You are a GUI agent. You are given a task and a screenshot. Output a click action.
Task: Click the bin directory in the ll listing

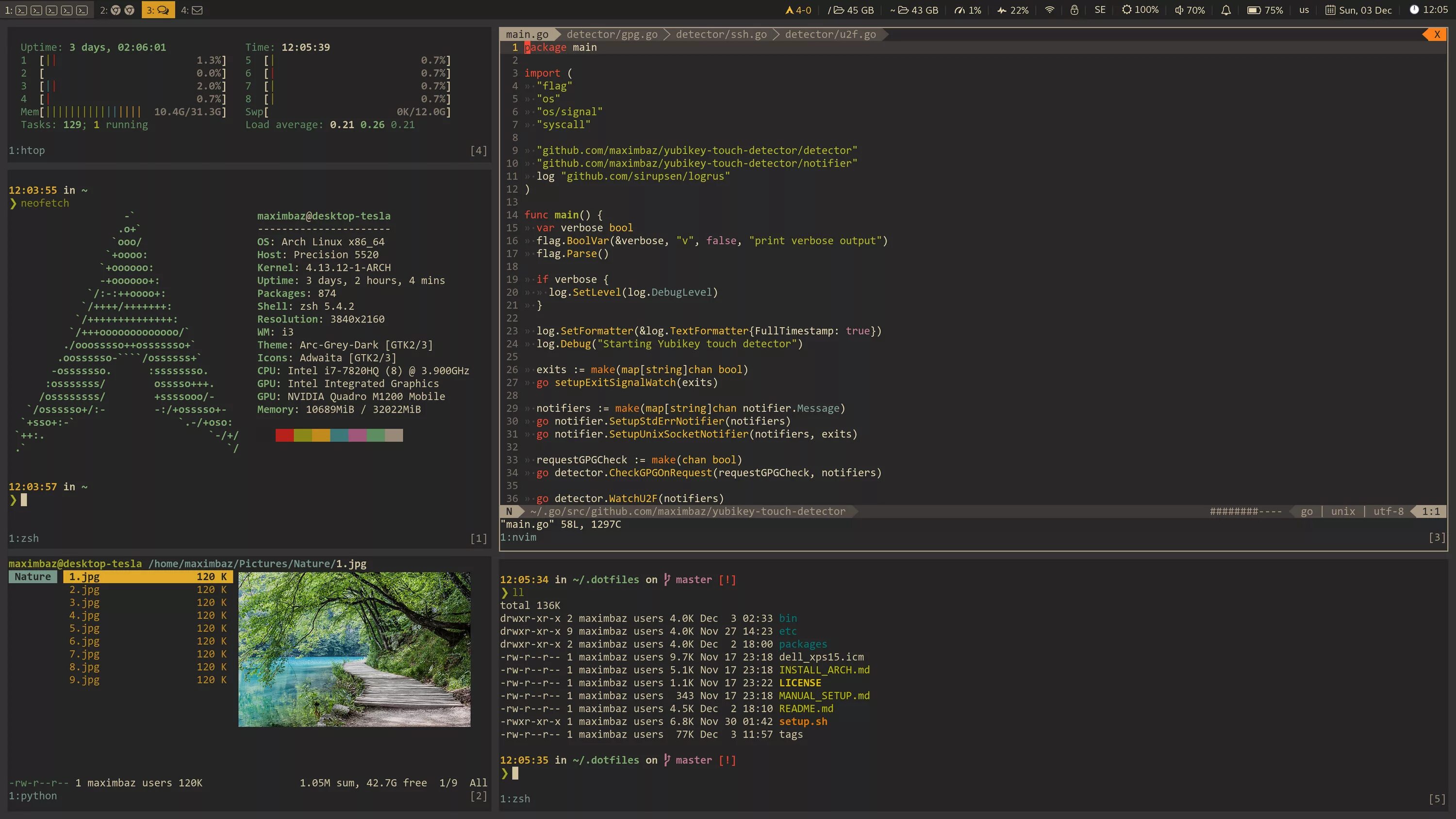point(788,618)
